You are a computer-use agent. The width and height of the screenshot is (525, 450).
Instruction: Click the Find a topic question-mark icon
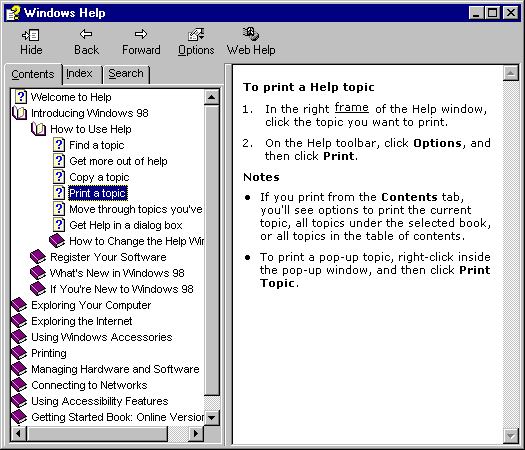(59, 145)
